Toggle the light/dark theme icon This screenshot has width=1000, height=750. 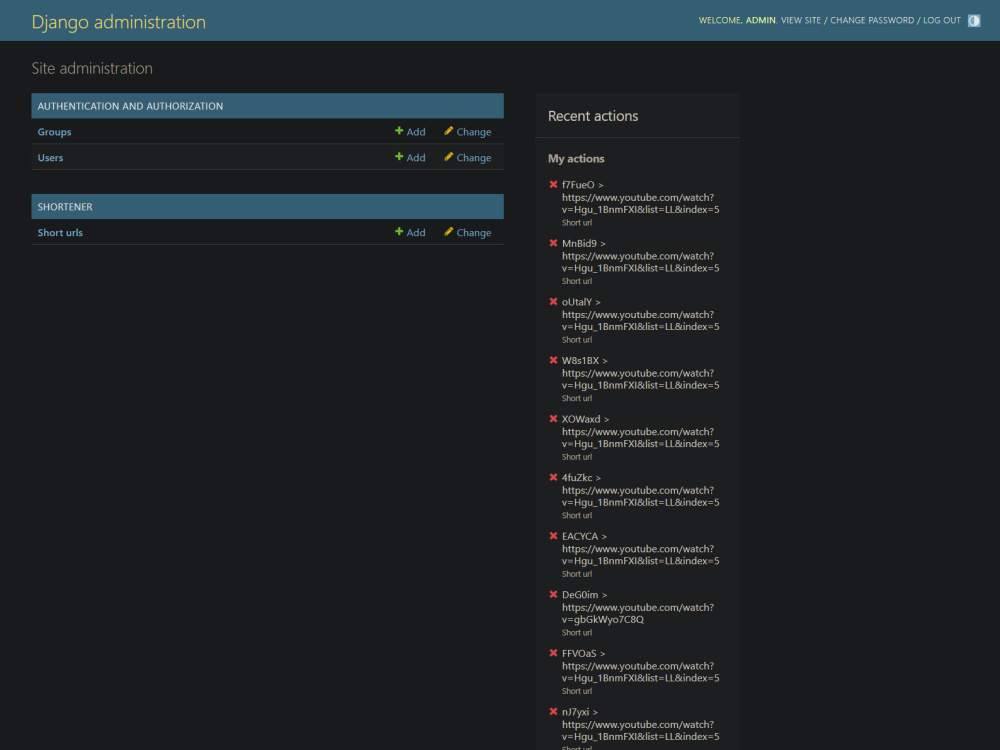point(973,20)
